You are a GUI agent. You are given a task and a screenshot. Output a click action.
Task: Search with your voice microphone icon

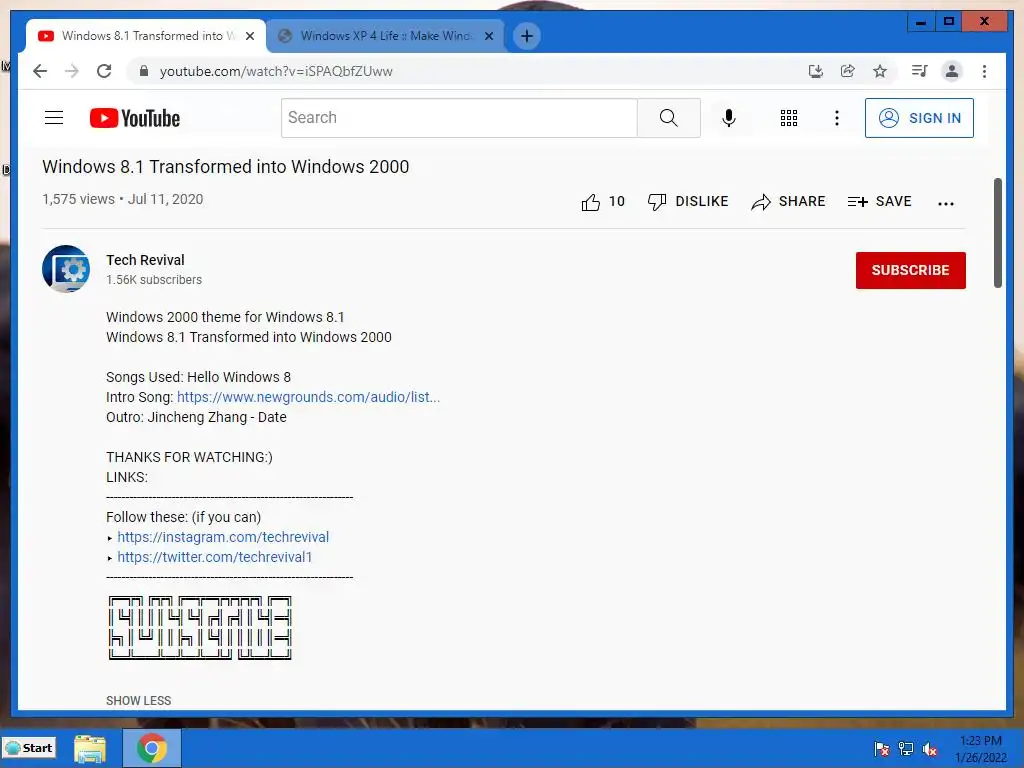tap(729, 118)
